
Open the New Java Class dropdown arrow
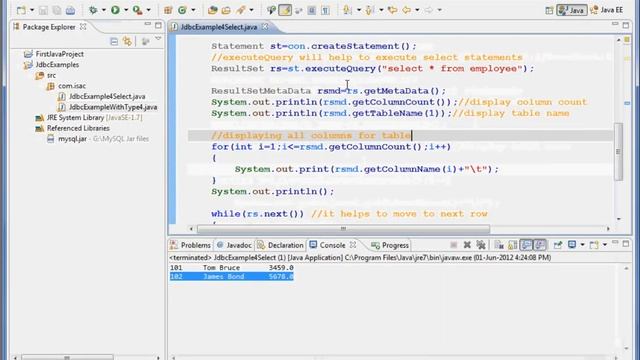pyautogui.click(x=193, y=10)
